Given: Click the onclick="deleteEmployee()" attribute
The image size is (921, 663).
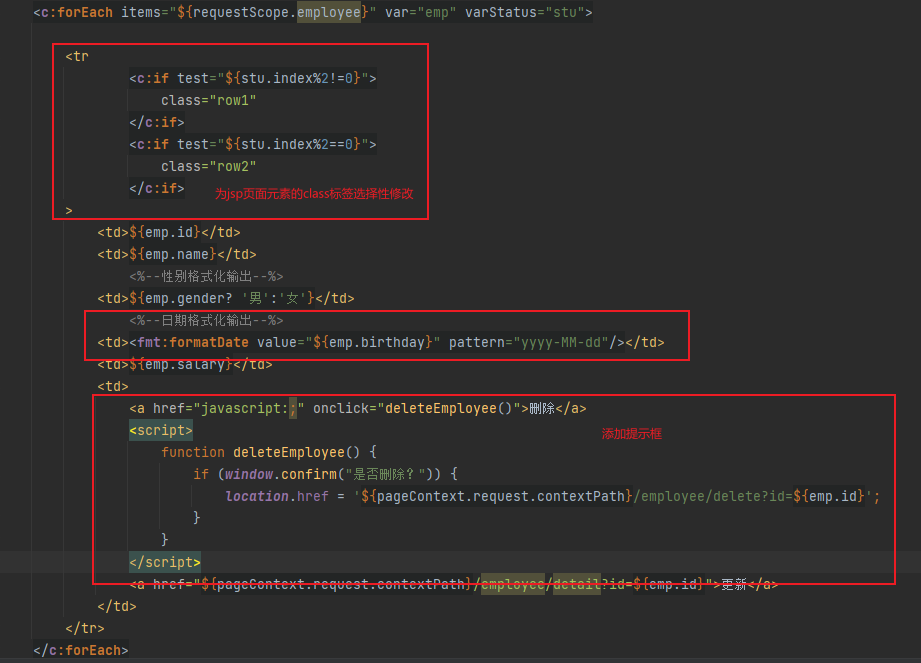Looking at the screenshot, I should [416, 408].
